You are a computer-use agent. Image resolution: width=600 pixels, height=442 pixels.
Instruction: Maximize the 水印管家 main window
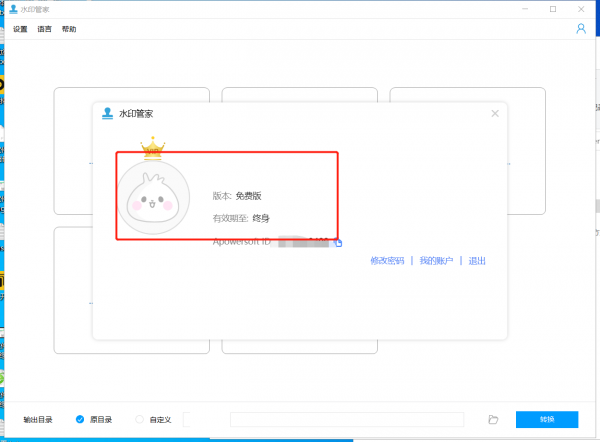tap(553, 9)
